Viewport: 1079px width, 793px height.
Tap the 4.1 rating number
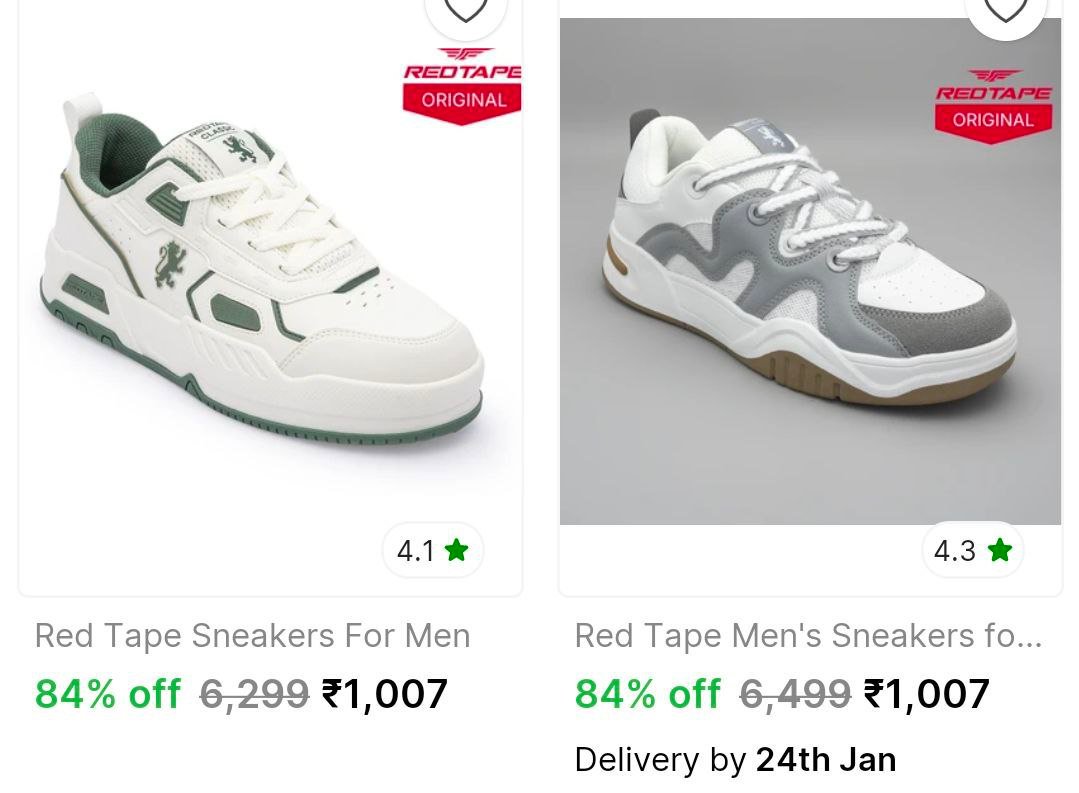tap(416, 551)
